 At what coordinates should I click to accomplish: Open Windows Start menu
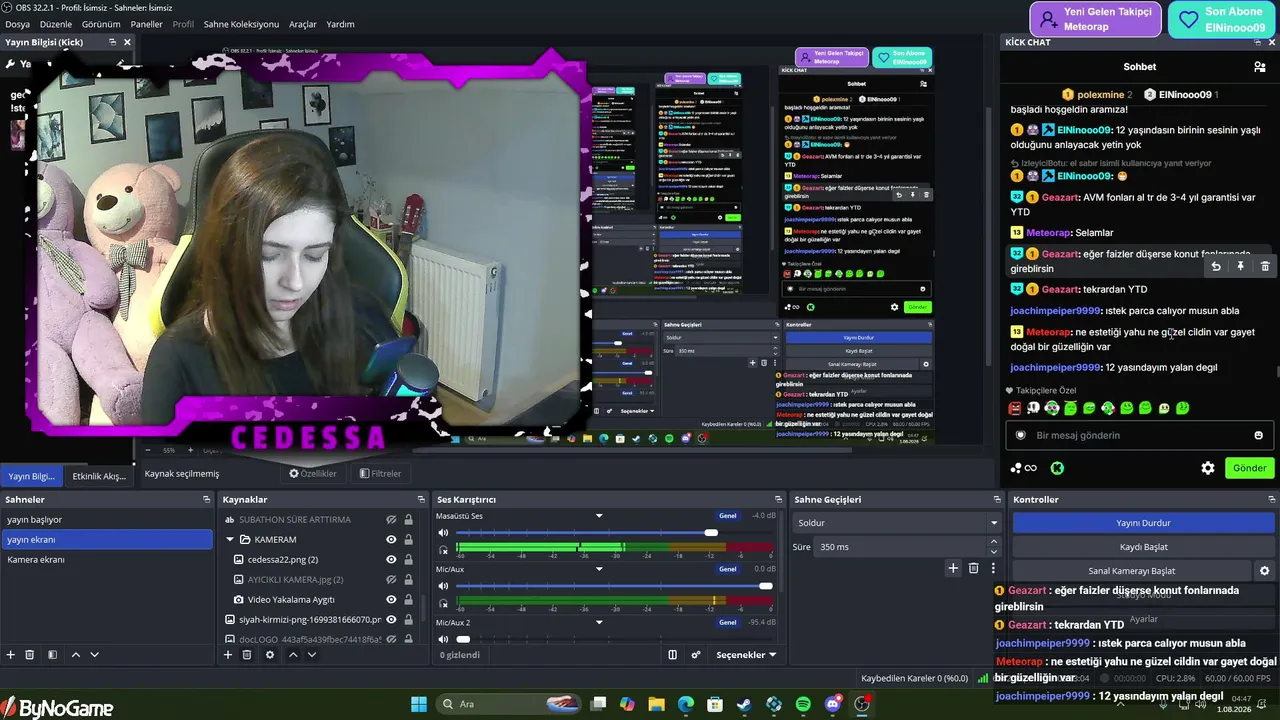[x=419, y=704]
